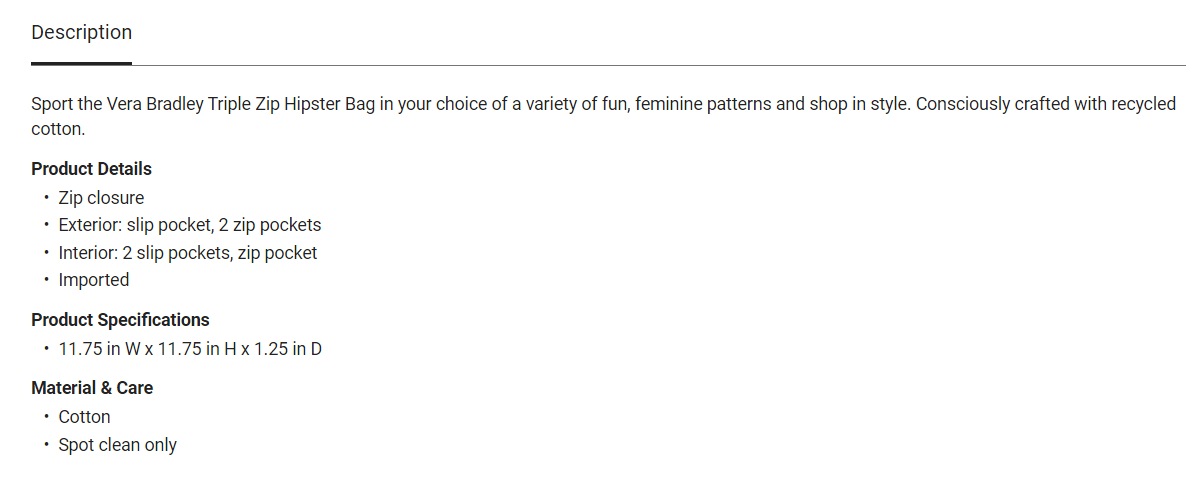Click the "Spot clean only" care instruction
Viewport: 1194px width, 491px height.
click(x=117, y=445)
